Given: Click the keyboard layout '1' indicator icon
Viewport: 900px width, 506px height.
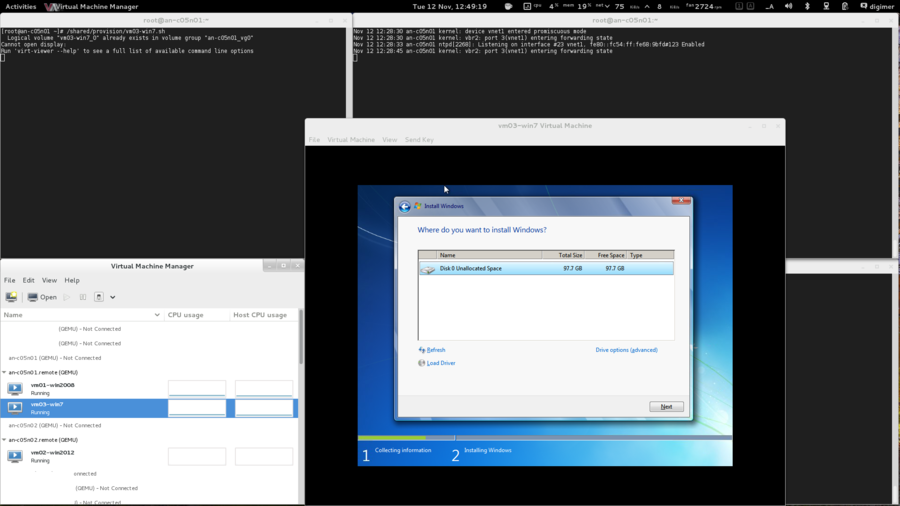Looking at the screenshot, I should click(x=739, y=6).
